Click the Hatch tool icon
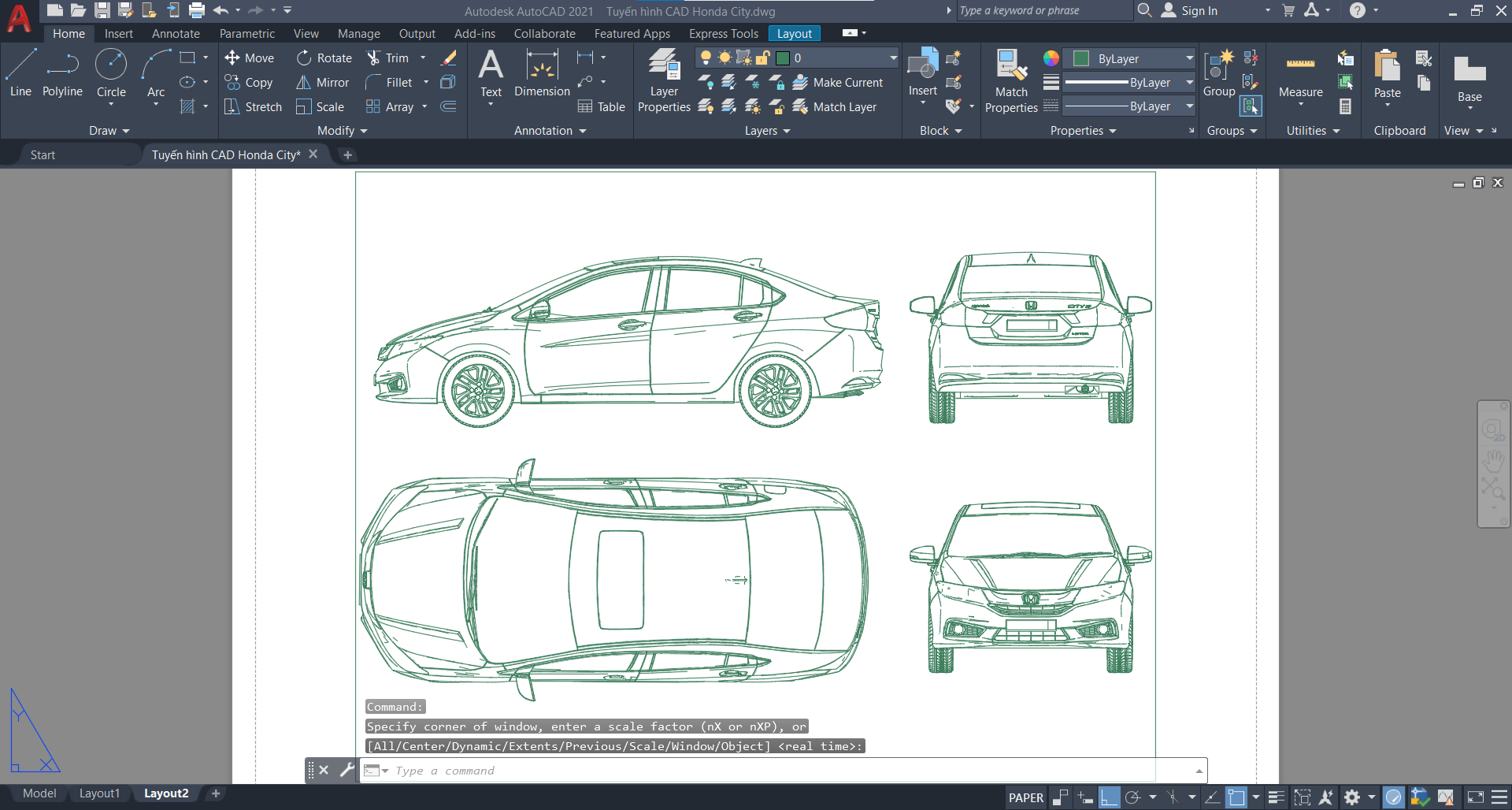This screenshot has height=810, width=1512. pyautogui.click(x=187, y=107)
